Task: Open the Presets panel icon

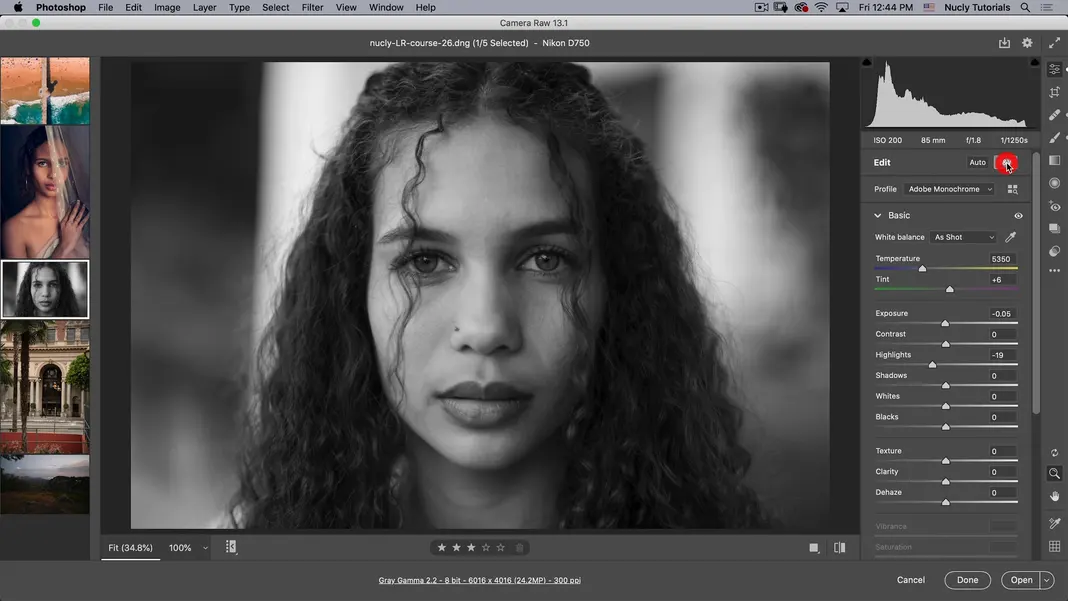Action: point(1054,251)
